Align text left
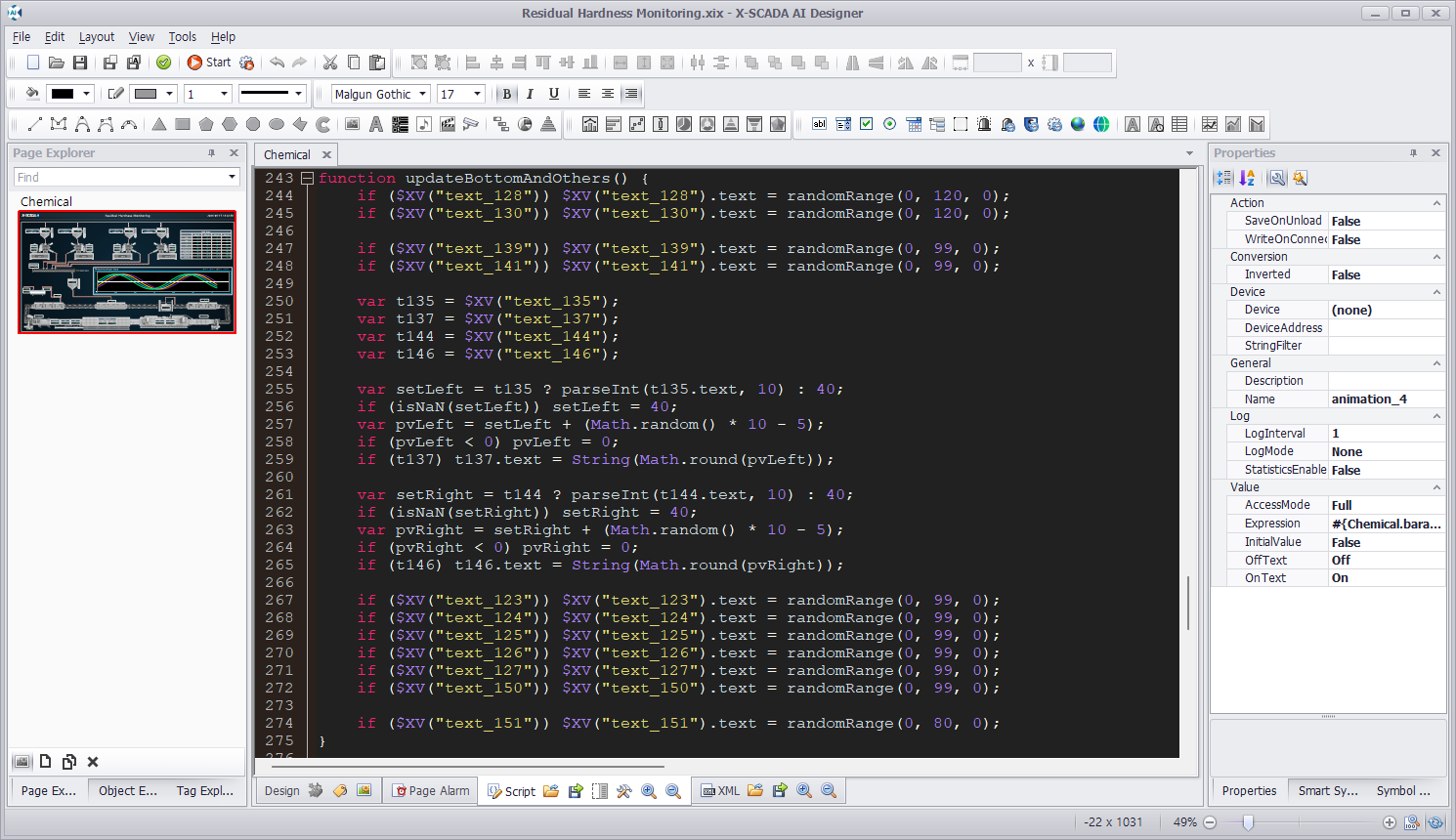This screenshot has width=1456, height=840. tap(583, 94)
